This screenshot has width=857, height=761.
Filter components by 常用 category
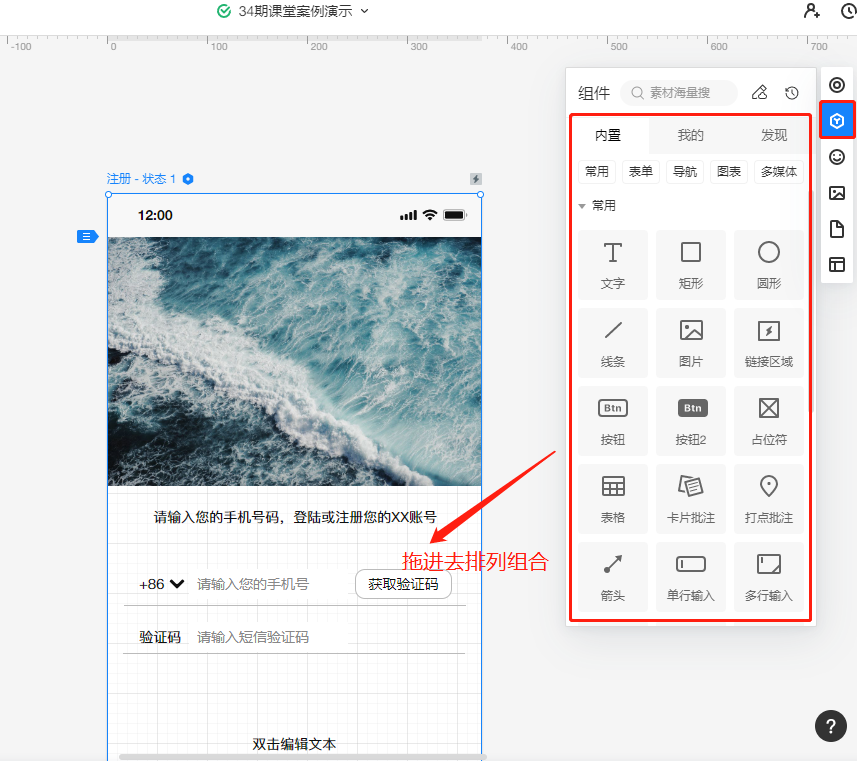click(x=597, y=172)
